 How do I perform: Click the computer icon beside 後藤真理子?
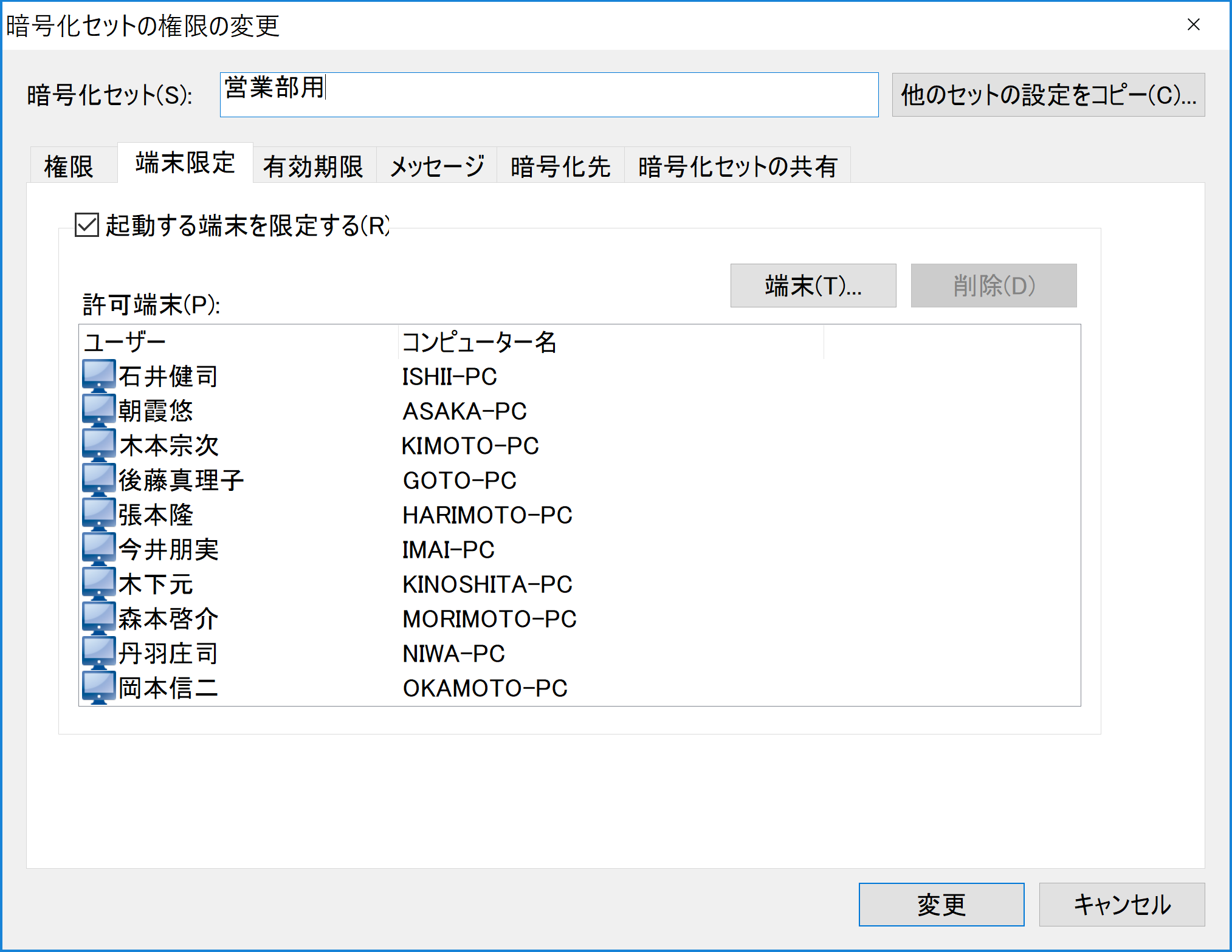tap(98, 479)
